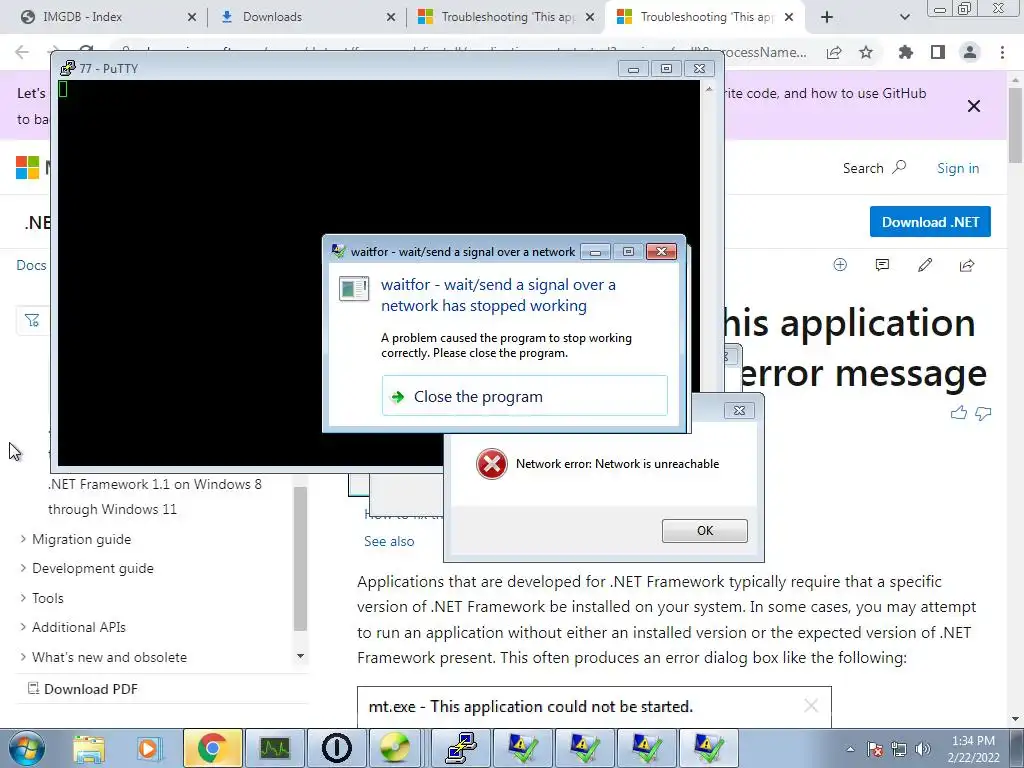Open Search on the Microsoft Docs header
Screen dimensions: 1024x768
(874, 168)
